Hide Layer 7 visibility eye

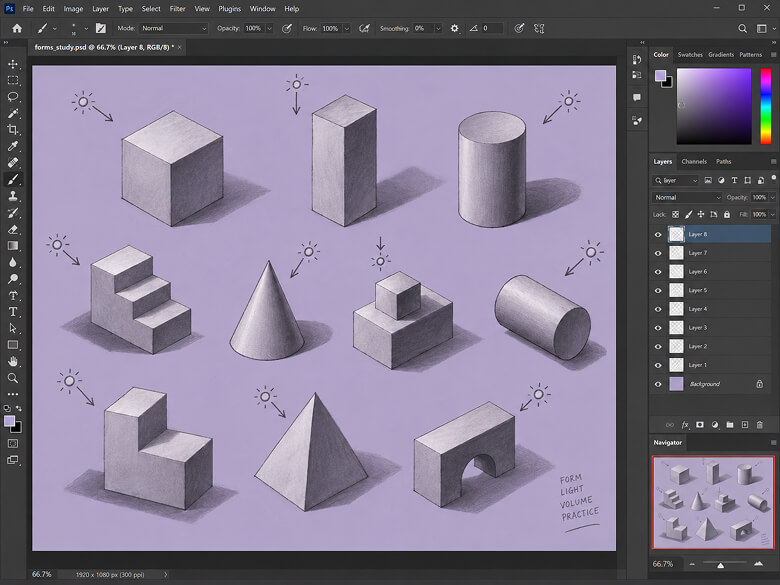pyautogui.click(x=658, y=253)
